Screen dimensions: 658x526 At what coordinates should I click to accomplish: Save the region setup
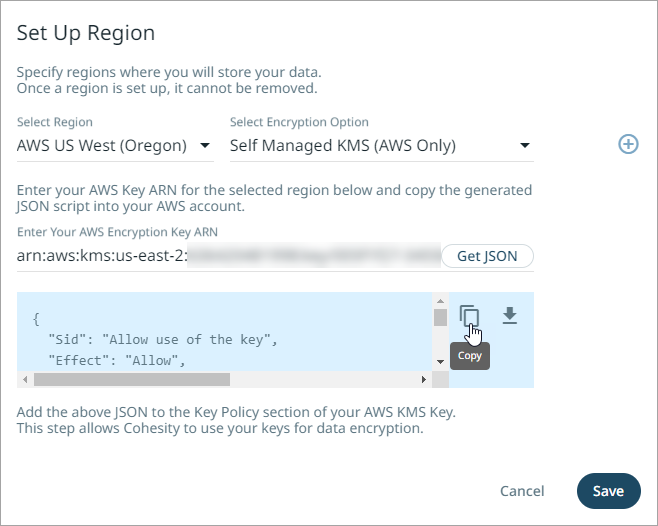click(608, 491)
